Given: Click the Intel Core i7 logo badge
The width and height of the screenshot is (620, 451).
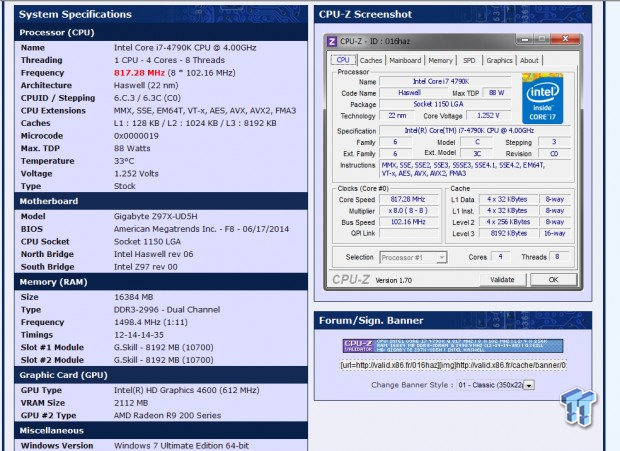Looking at the screenshot, I should [x=542, y=98].
